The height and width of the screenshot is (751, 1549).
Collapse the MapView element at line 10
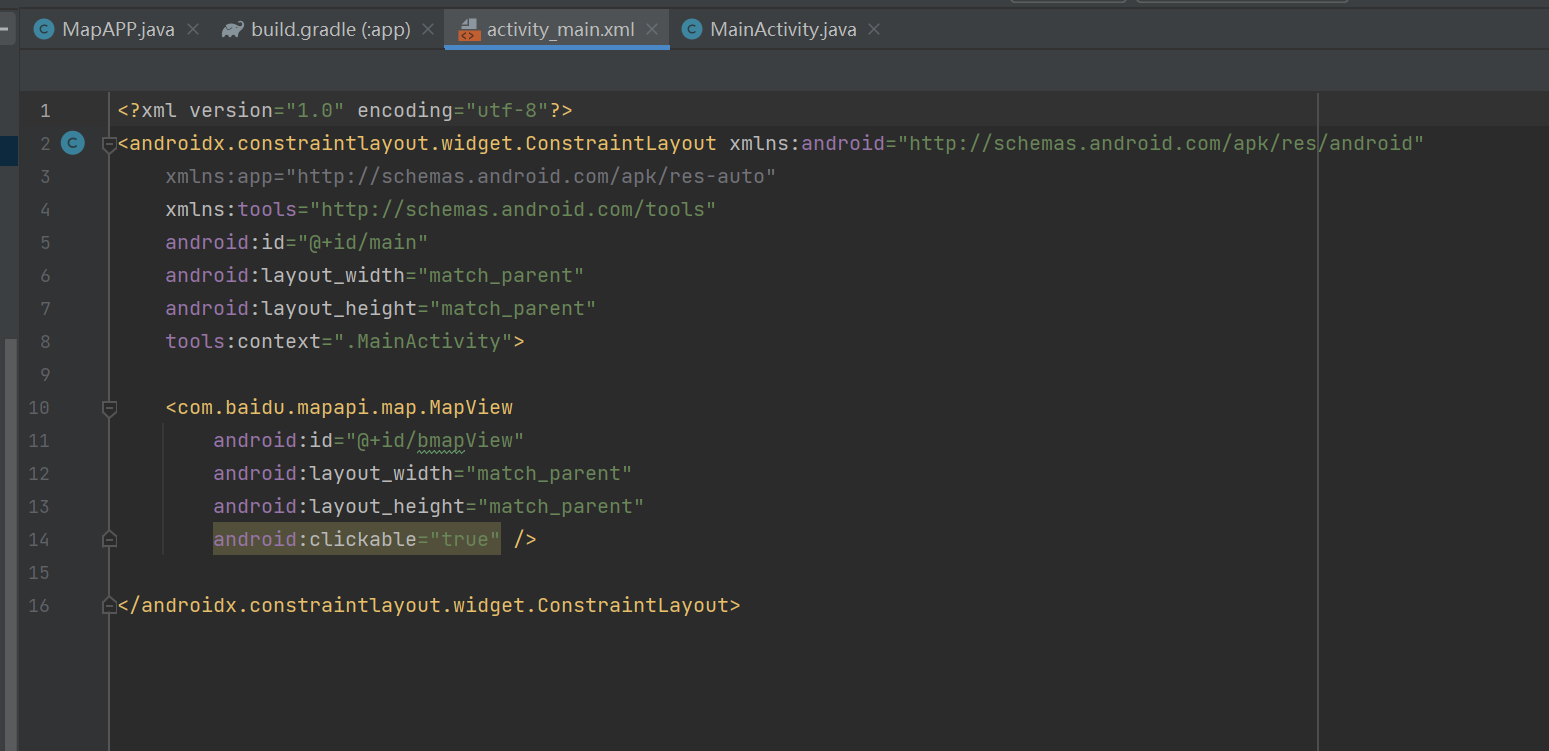tap(109, 408)
